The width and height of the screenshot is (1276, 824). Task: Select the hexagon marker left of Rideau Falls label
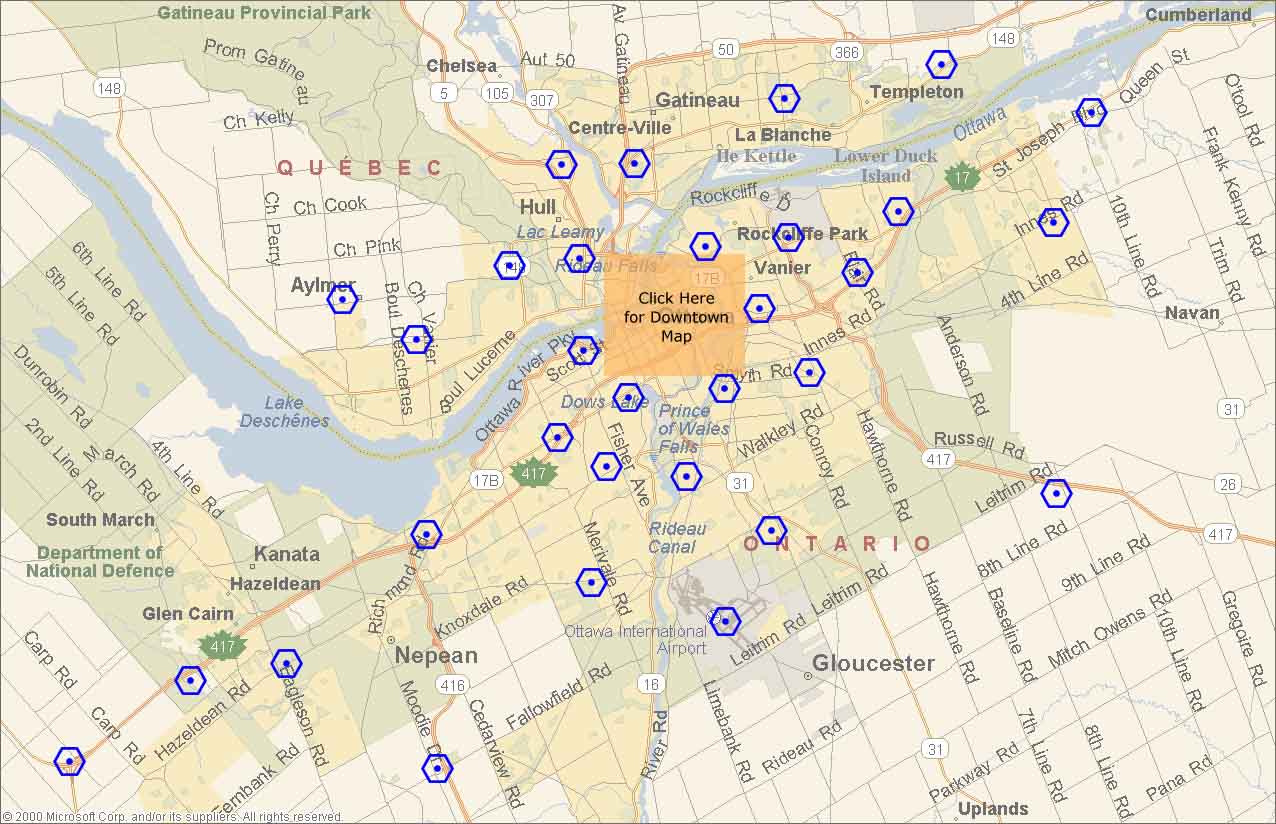(509, 265)
